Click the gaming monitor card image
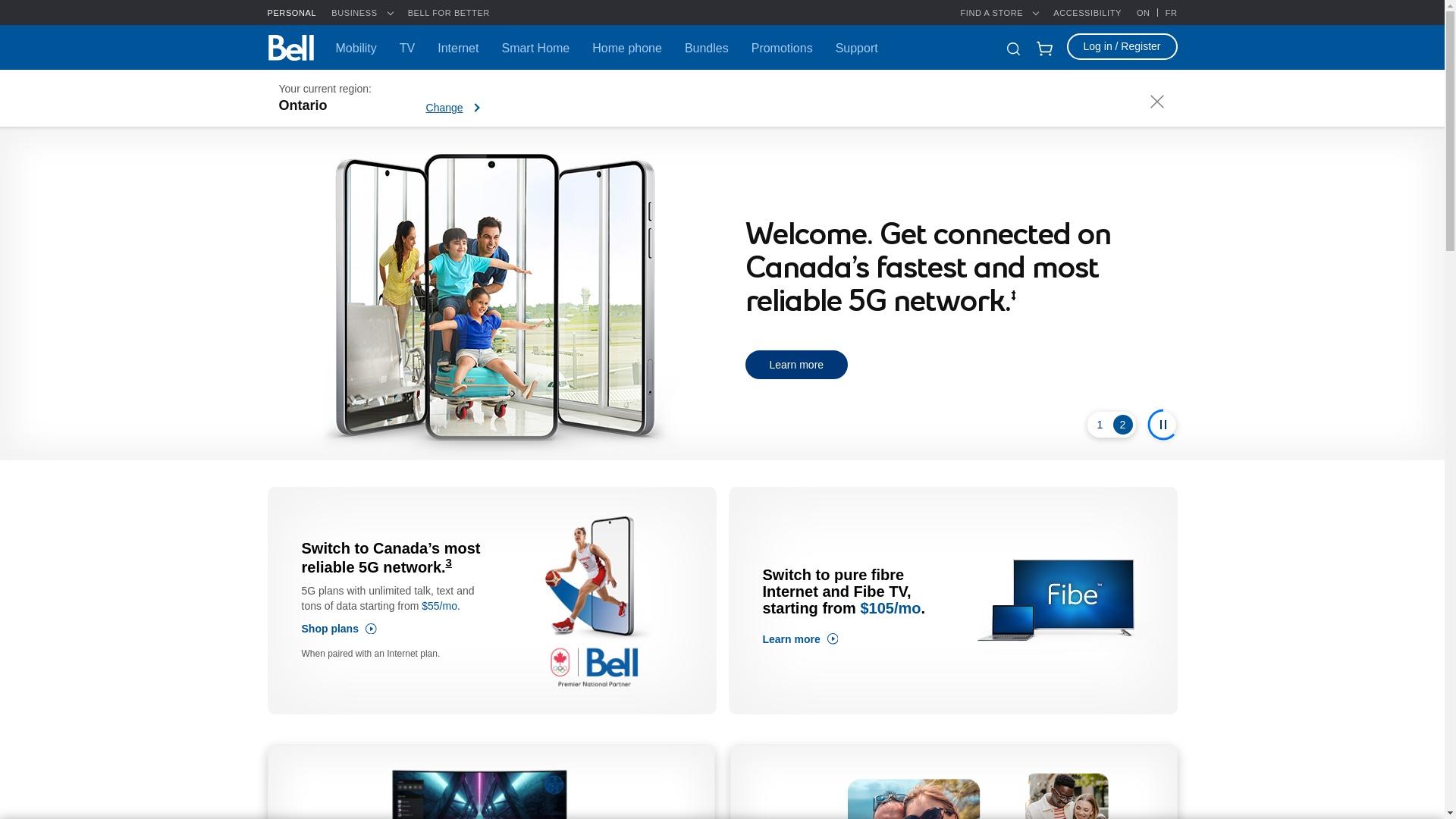Image resolution: width=1456 pixels, height=819 pixels. [479, 794]
